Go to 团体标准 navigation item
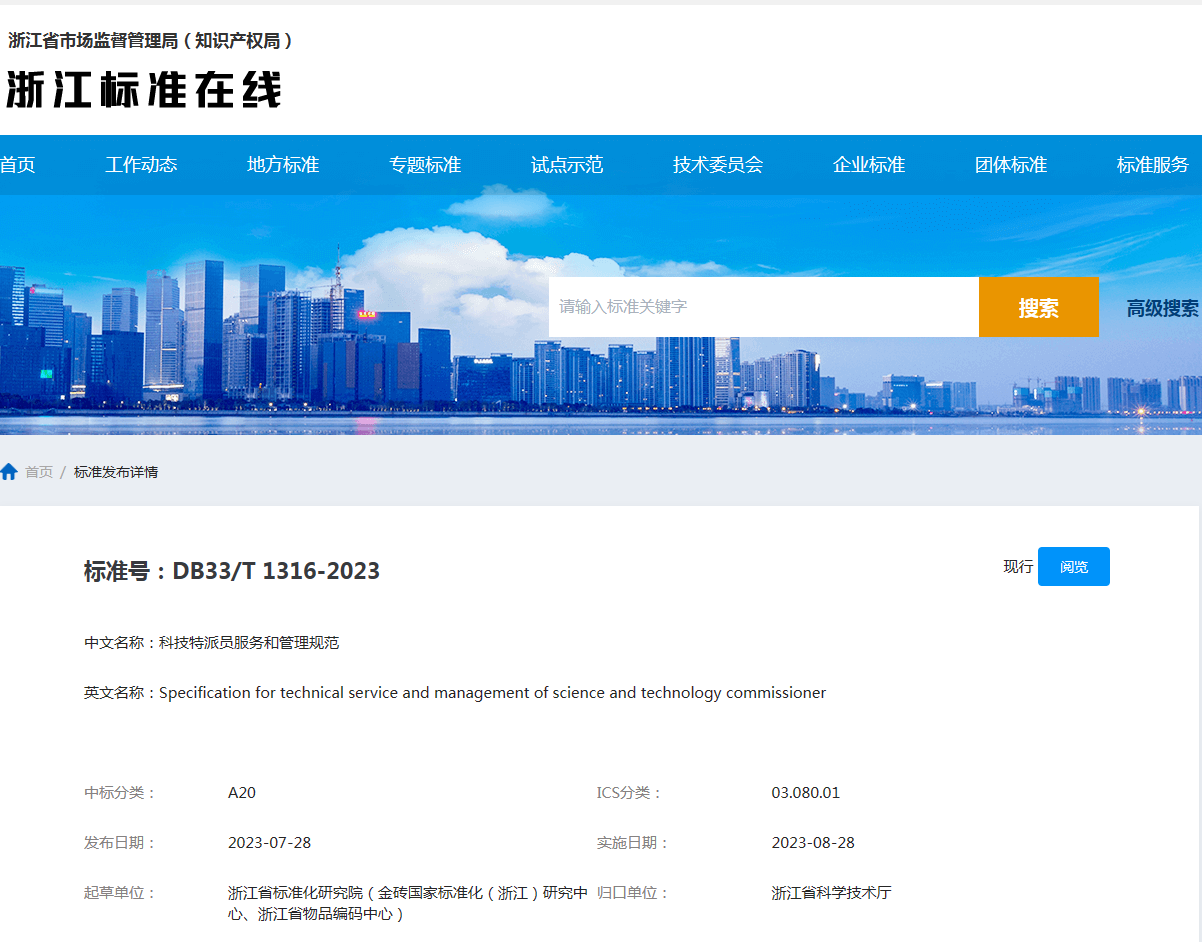The height and width of the screenshot is (942, 1202). coord(1011,165)
